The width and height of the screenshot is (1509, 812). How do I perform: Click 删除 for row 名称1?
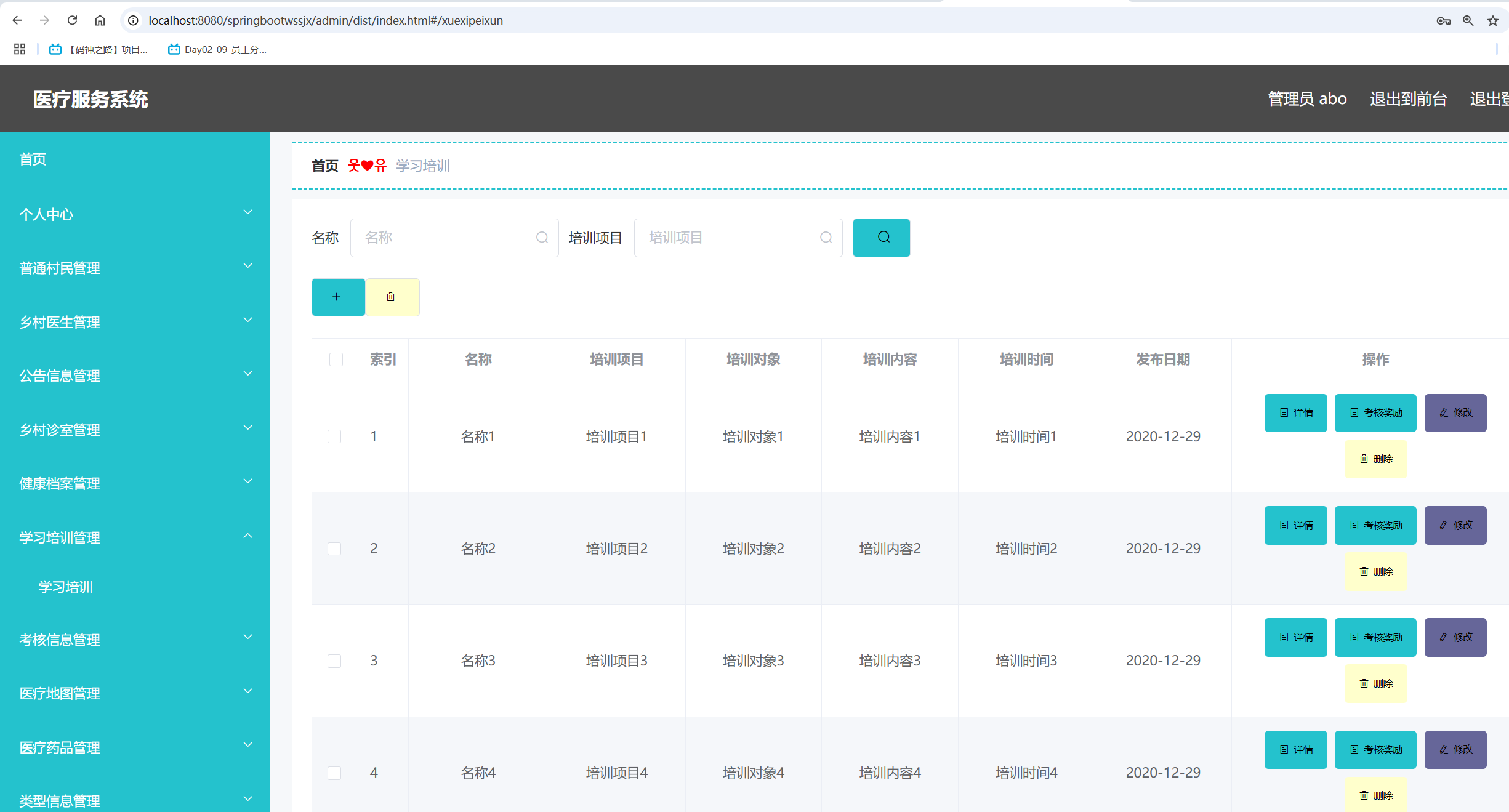(1375, 459)
